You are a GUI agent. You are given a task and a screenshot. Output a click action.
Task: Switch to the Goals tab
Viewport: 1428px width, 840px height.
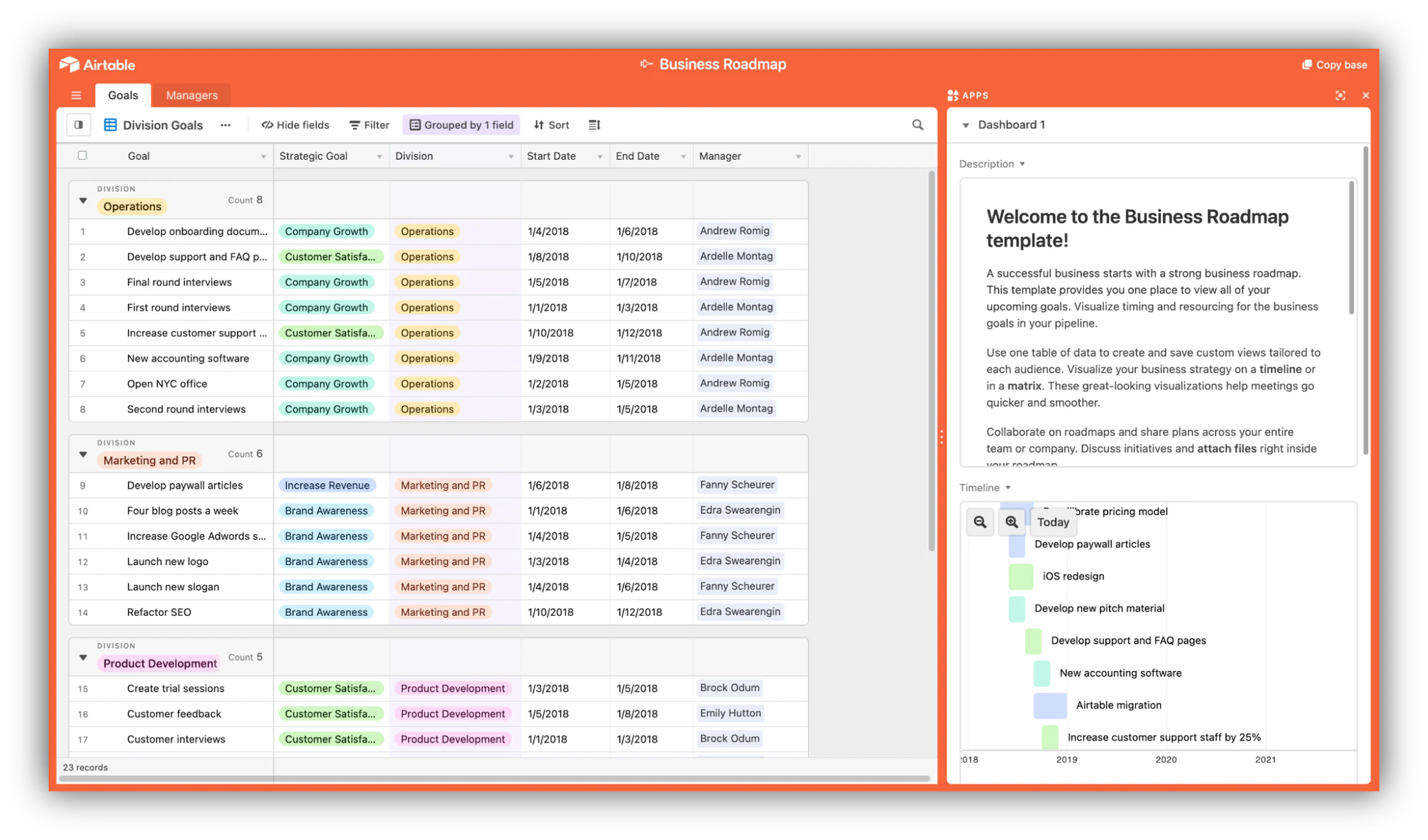point(123,95)
